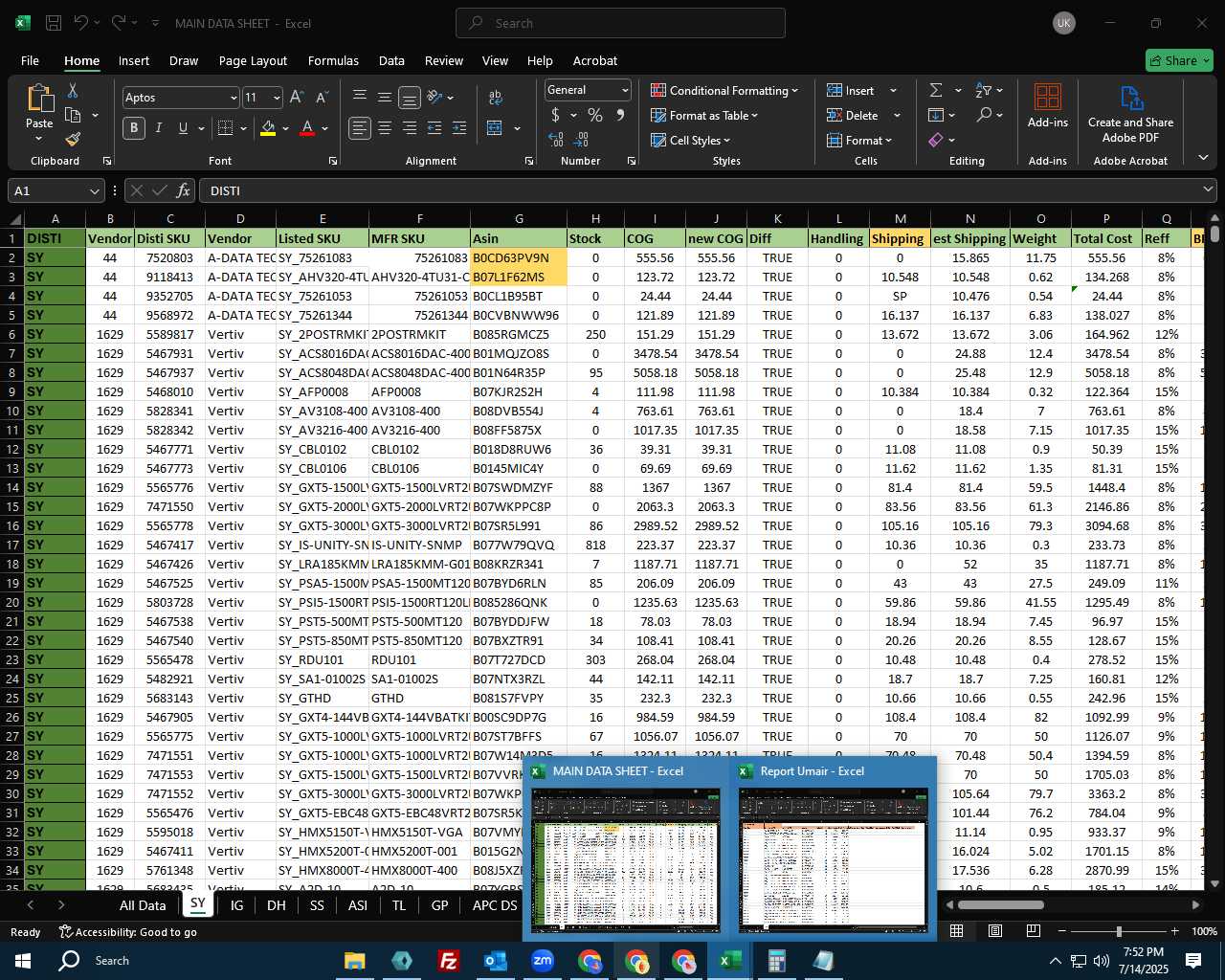The height and width of the screenshot is (980, 1225).
Task: Decrease font size with the small A icon
Action: (322, 98)
